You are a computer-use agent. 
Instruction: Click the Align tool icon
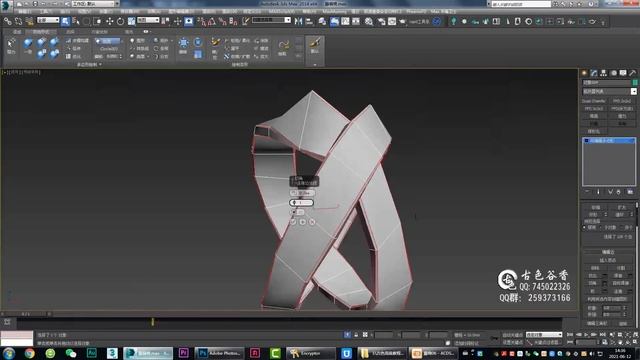(309, 21)
